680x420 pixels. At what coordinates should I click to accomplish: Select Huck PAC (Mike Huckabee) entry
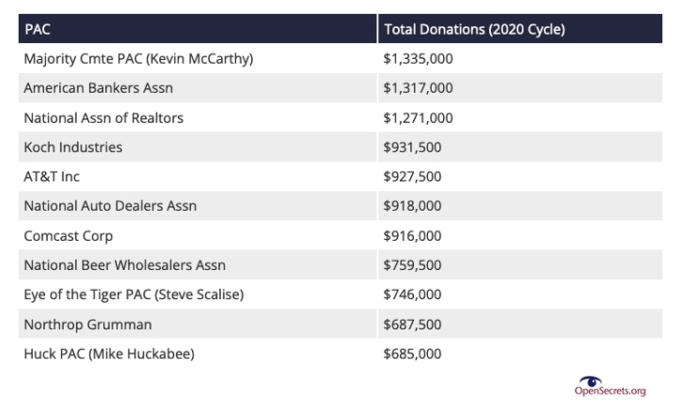109,354
